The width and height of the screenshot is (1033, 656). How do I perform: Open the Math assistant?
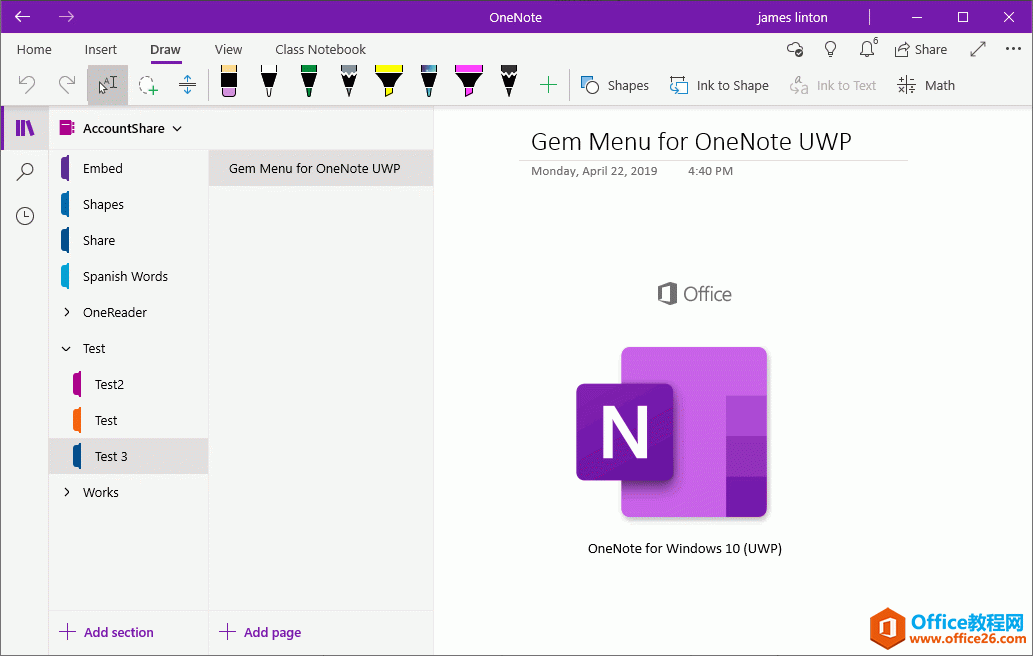(924, 85)
